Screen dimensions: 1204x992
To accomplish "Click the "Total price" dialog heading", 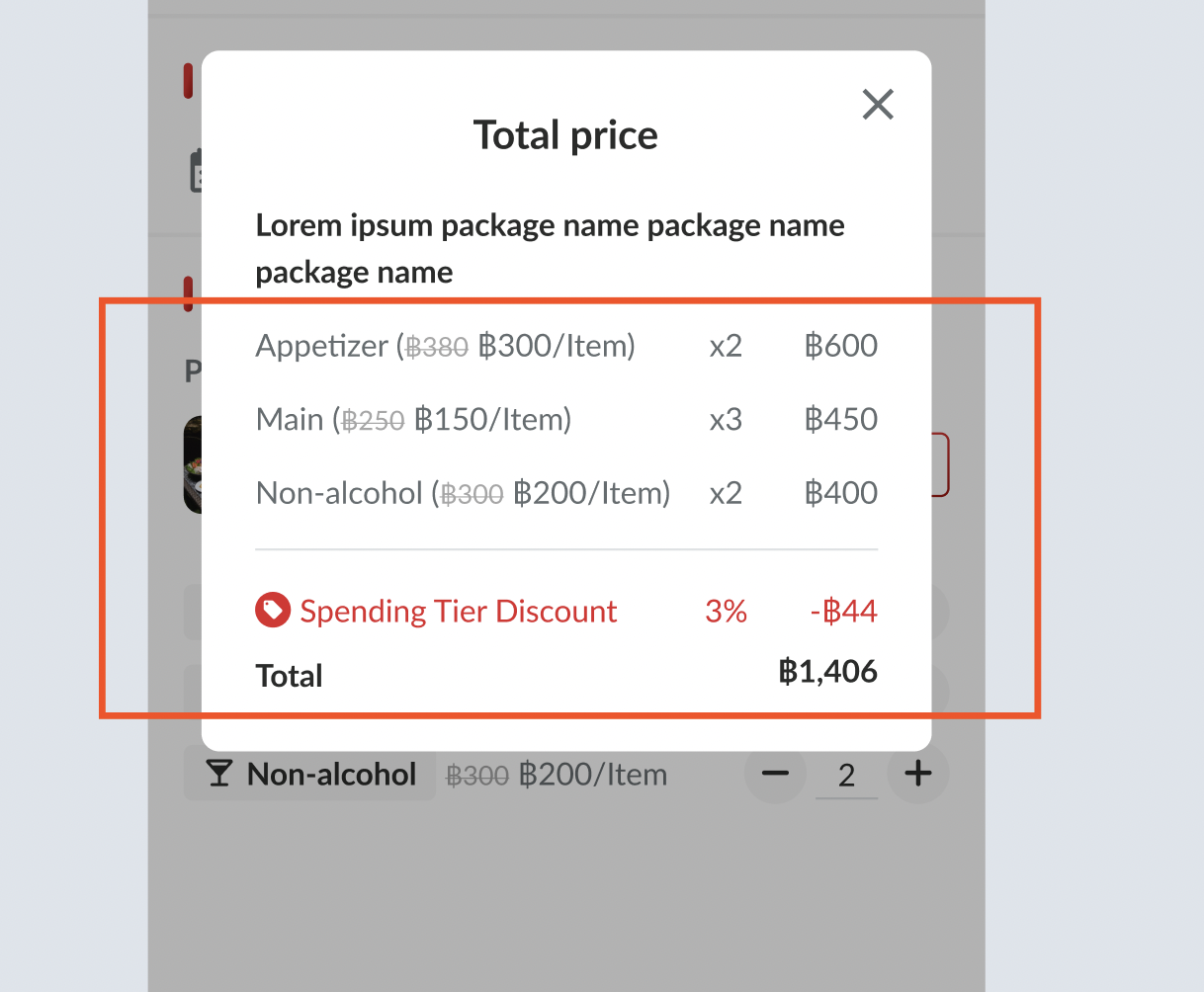I will 565,135.
